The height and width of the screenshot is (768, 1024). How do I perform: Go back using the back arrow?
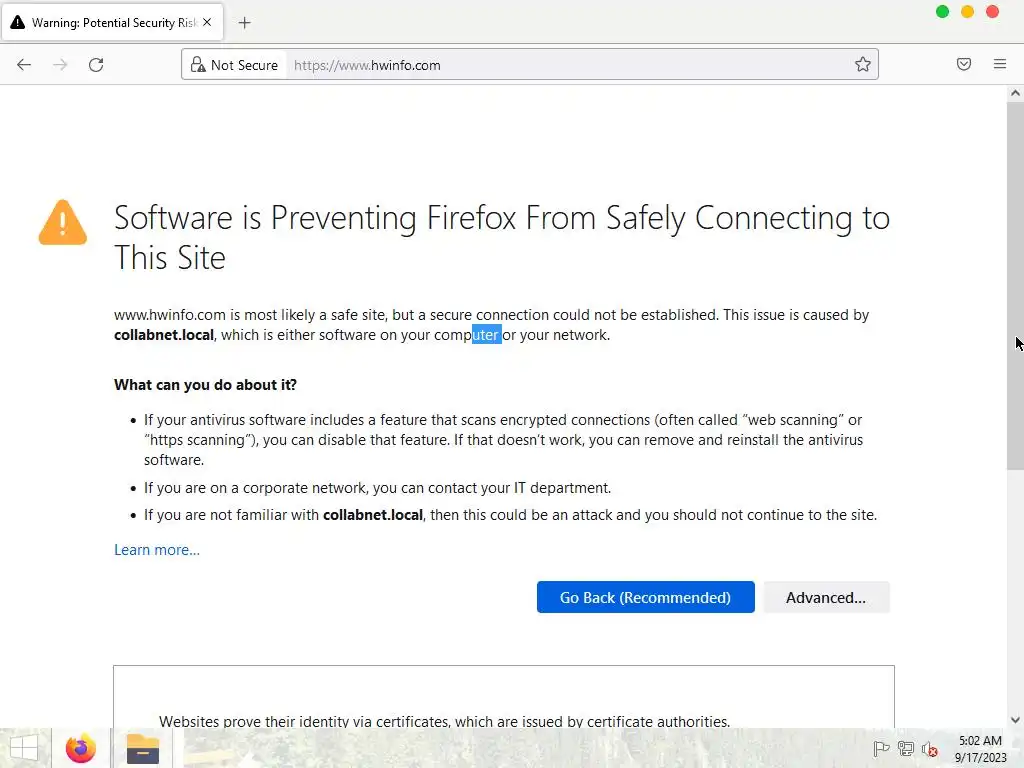(24, 65)
